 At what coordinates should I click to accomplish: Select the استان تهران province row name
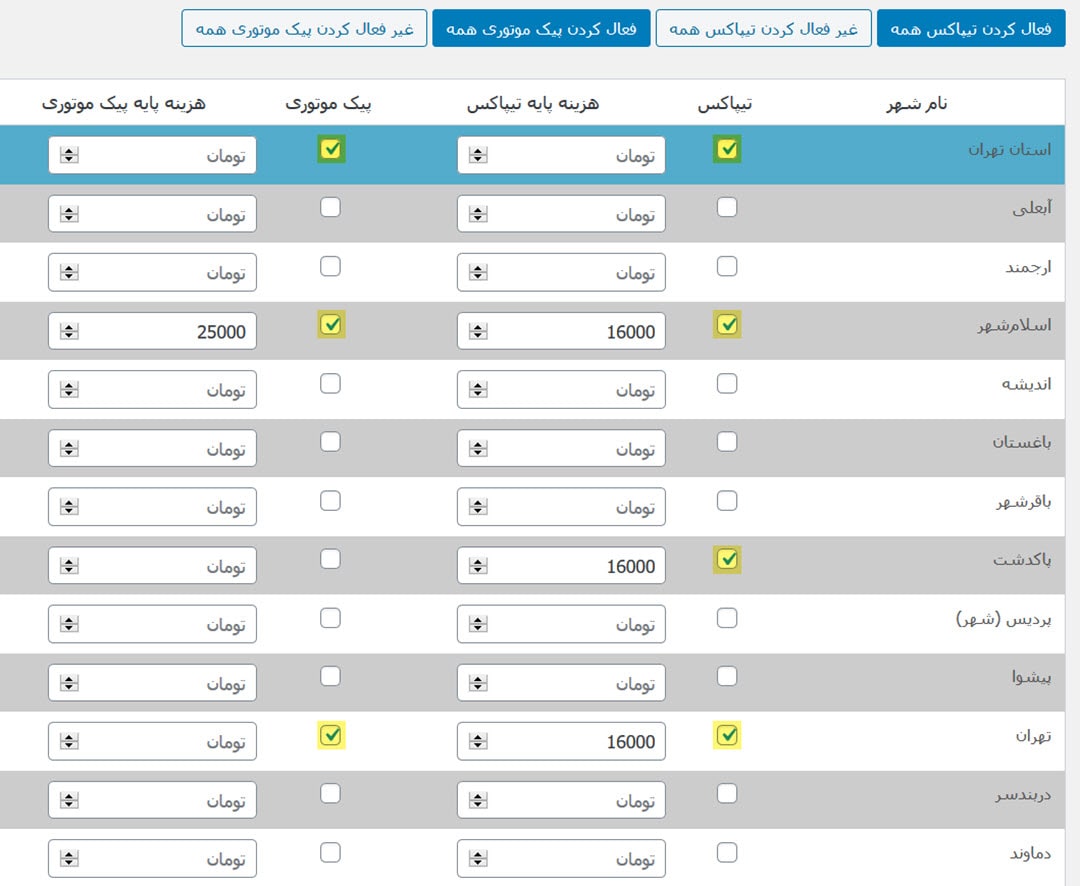coord(1009,150)
